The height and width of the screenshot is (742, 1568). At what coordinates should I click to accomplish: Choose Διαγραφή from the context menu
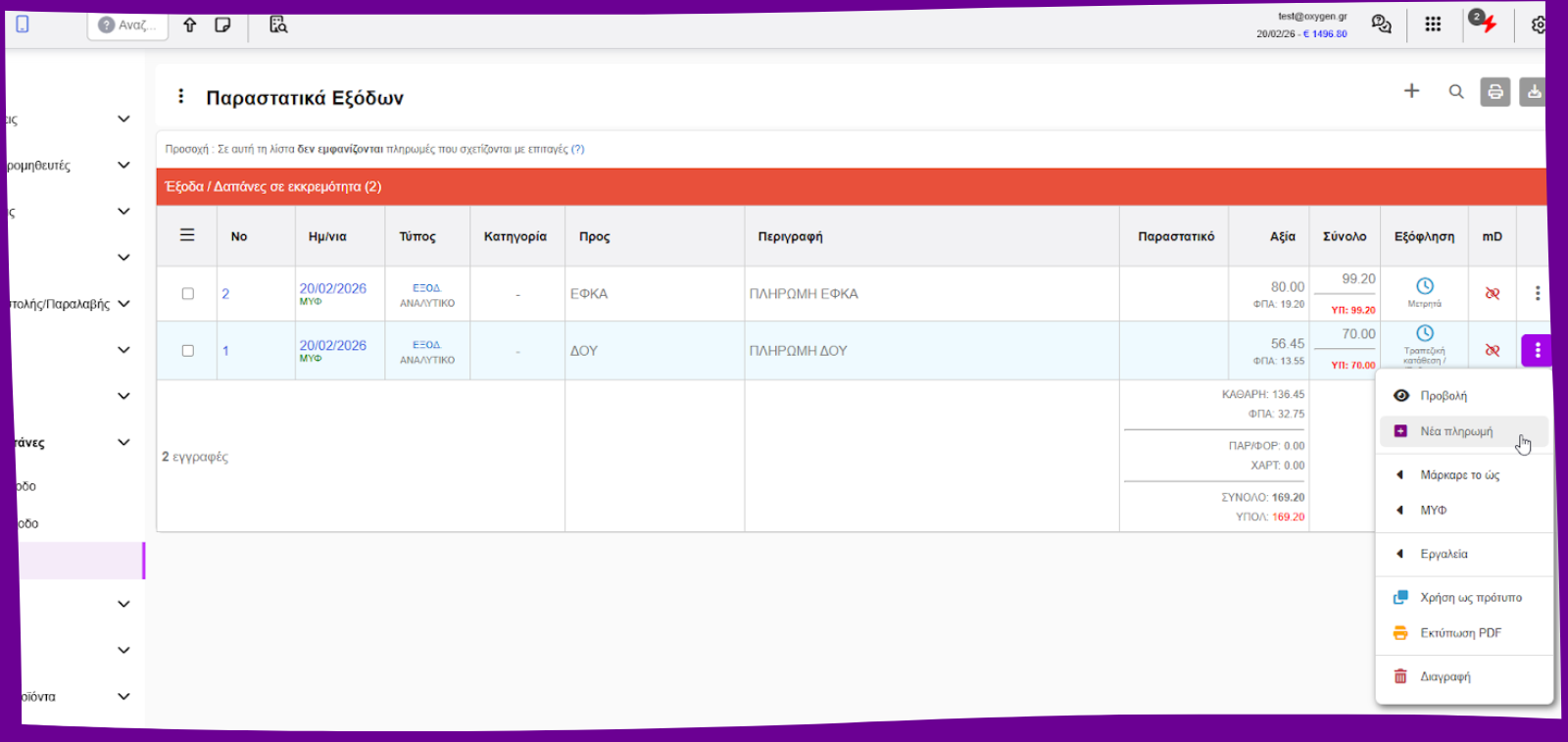(x=1464, y=676)
